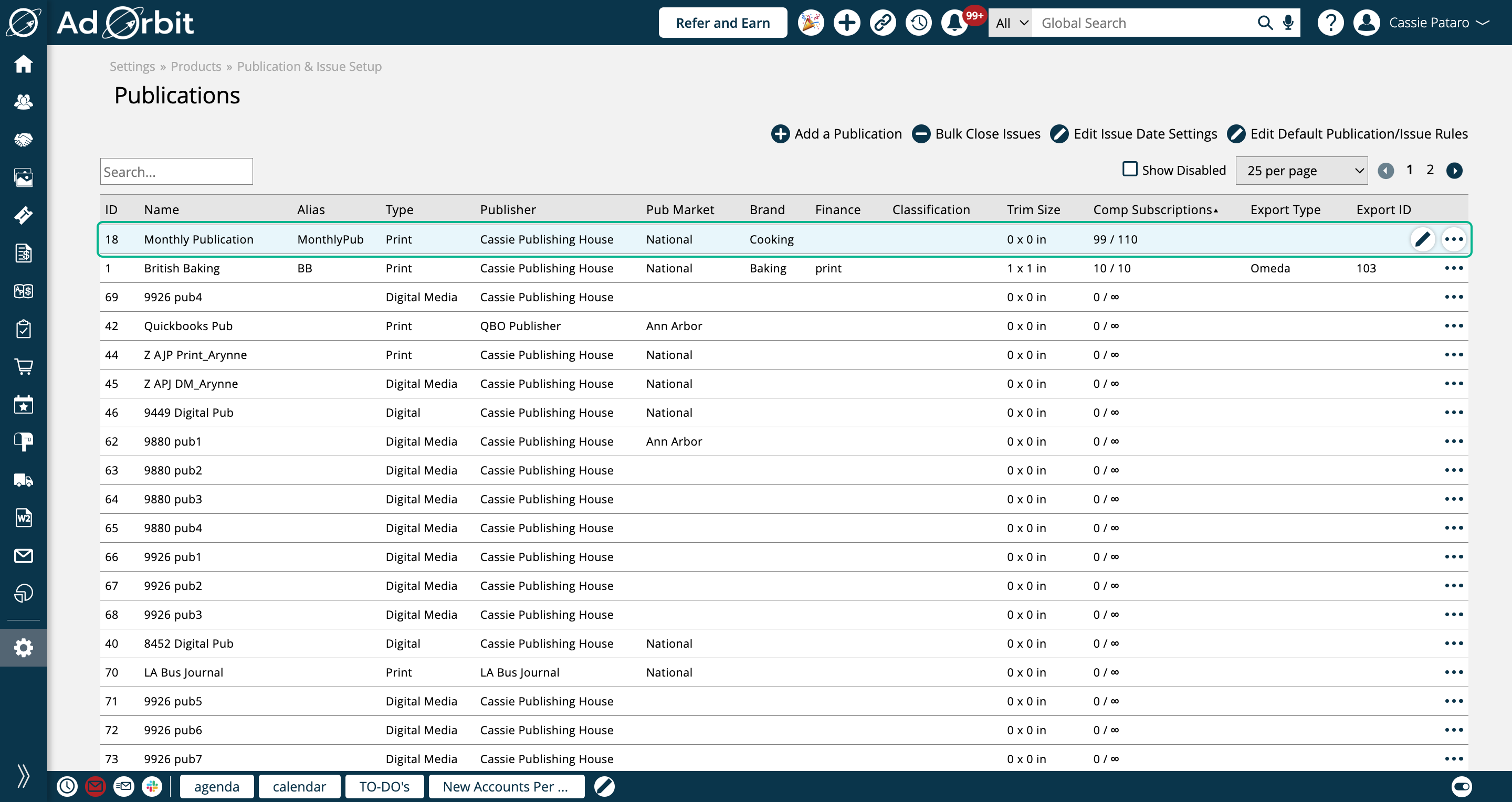Enable the Show Disabled checkbox
1512x802 pixels.
[1129, 170]
